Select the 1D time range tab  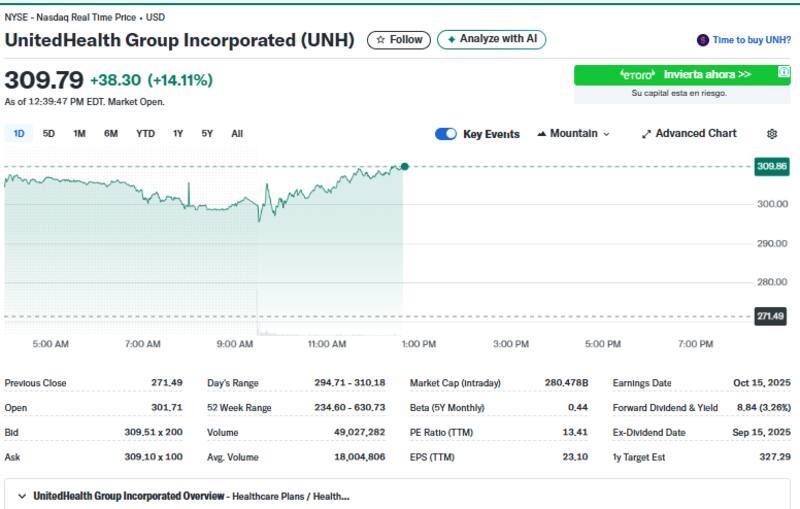click(x=19, y=134)
